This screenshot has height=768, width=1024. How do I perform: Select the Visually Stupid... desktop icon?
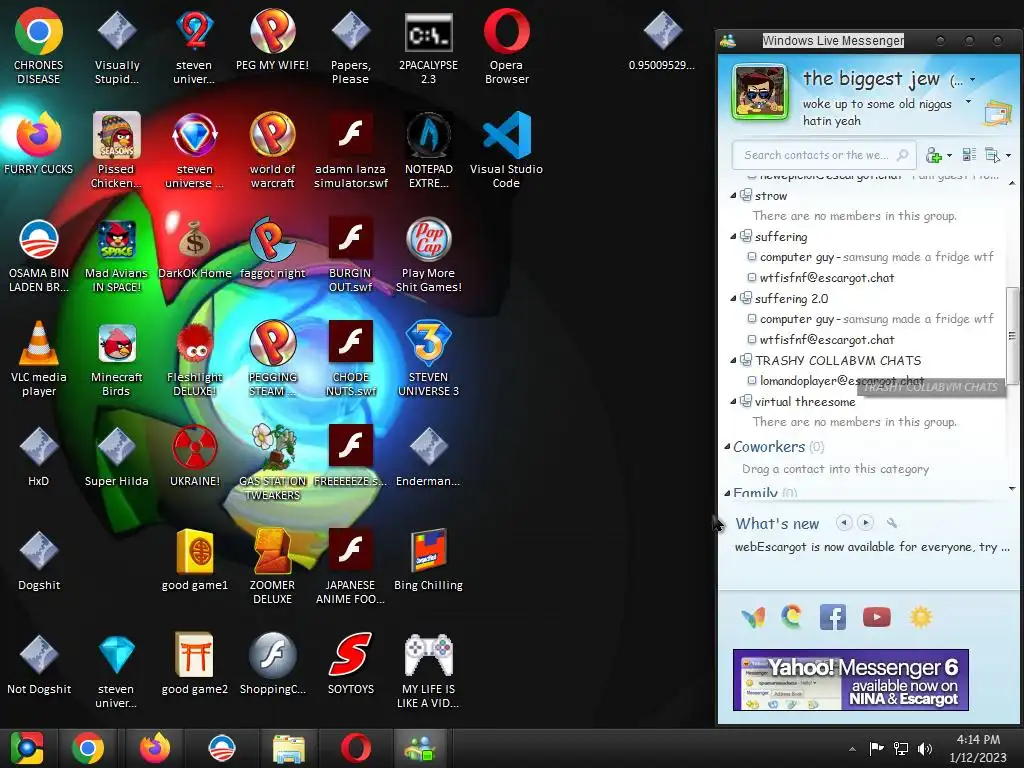(x=116, y=47)
